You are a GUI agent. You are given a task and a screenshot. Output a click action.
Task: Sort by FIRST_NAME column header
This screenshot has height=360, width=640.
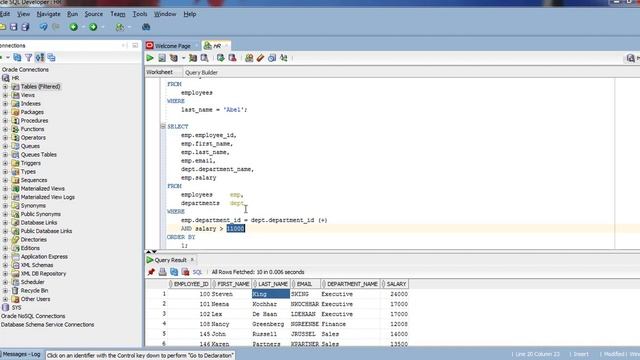tap(231, 284)
